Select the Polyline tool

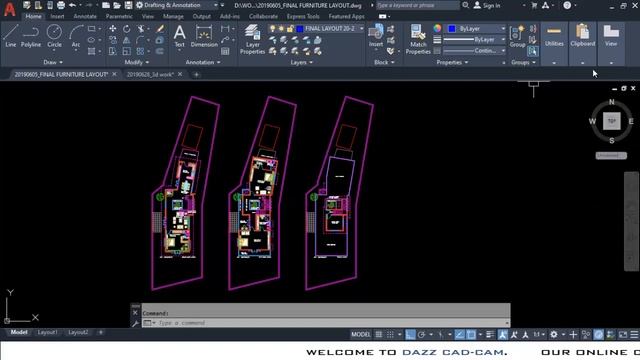(x=31, y=36)
